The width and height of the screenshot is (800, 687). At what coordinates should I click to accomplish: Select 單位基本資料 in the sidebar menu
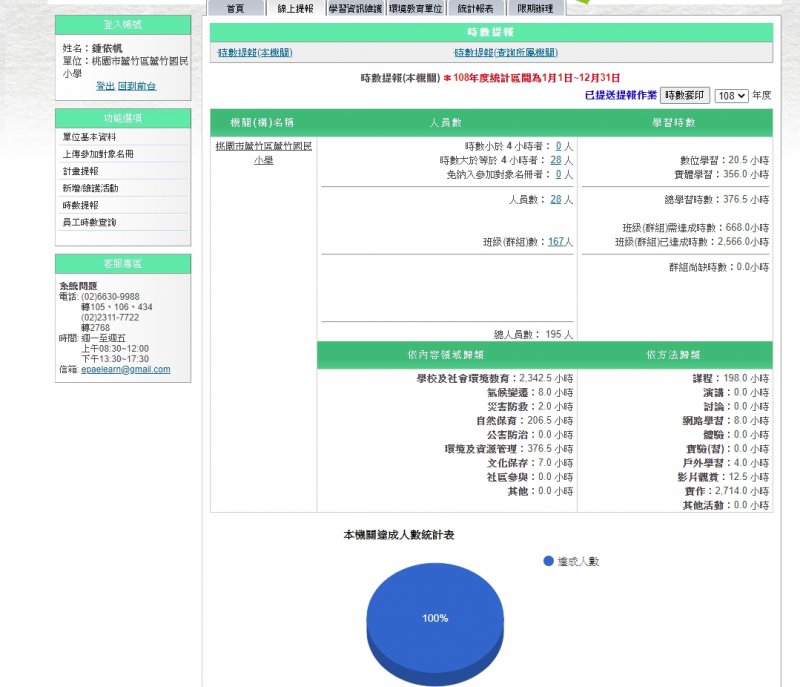(x=90, y=137)
